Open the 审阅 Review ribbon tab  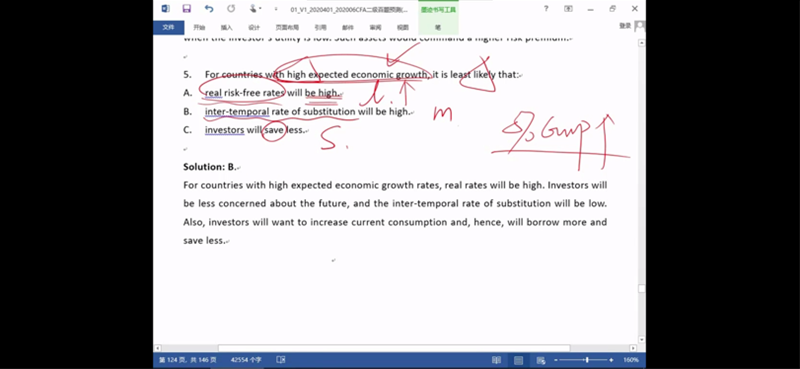376,28
